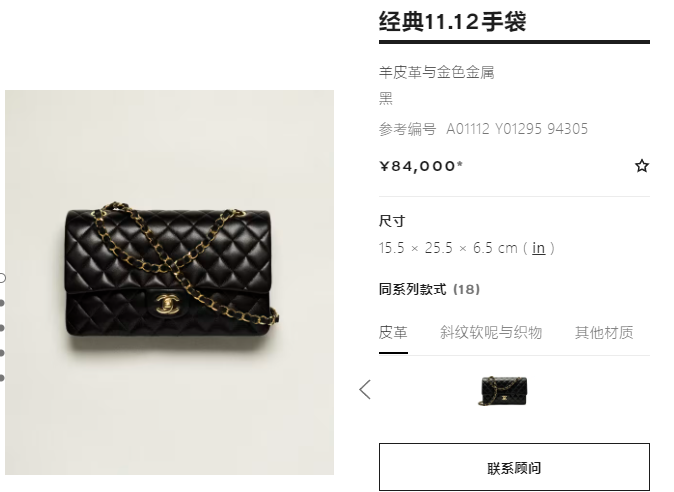
Task: Click the reference number A01112 Y01295 94305
Action: pyautogui.click(x=517, y=128)
